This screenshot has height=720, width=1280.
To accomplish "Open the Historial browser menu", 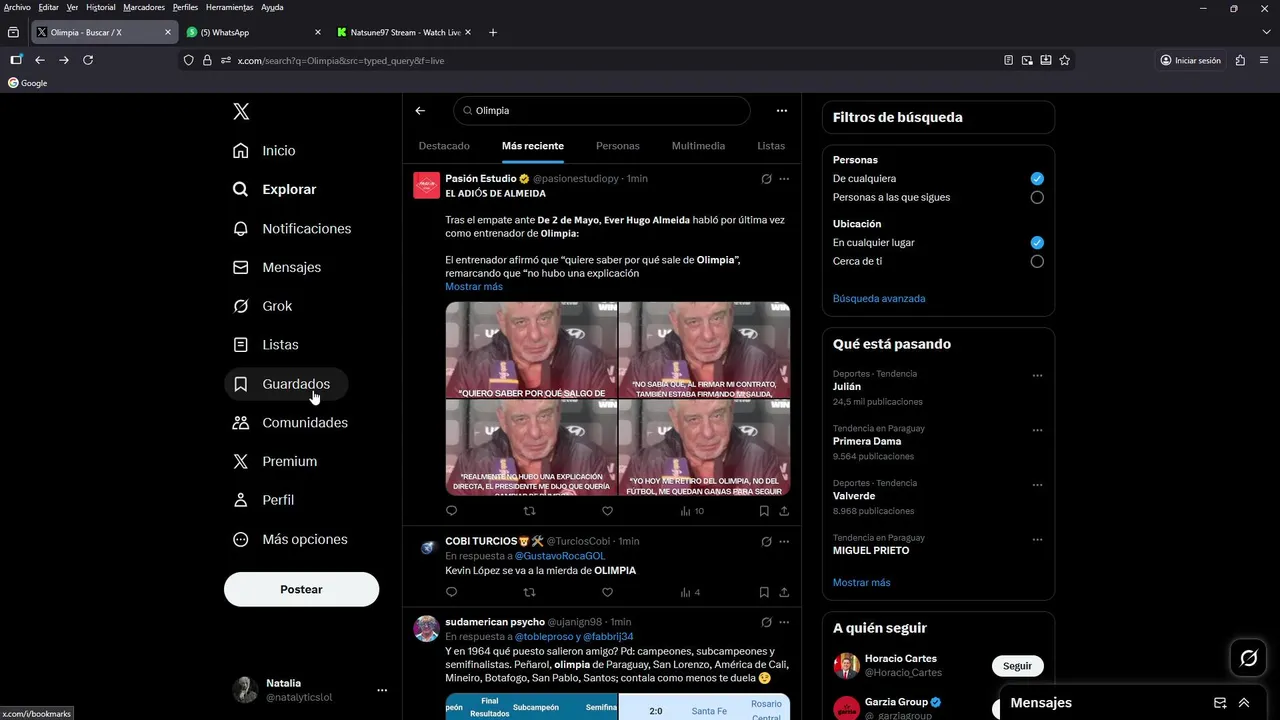I will [x=100, y=7].
